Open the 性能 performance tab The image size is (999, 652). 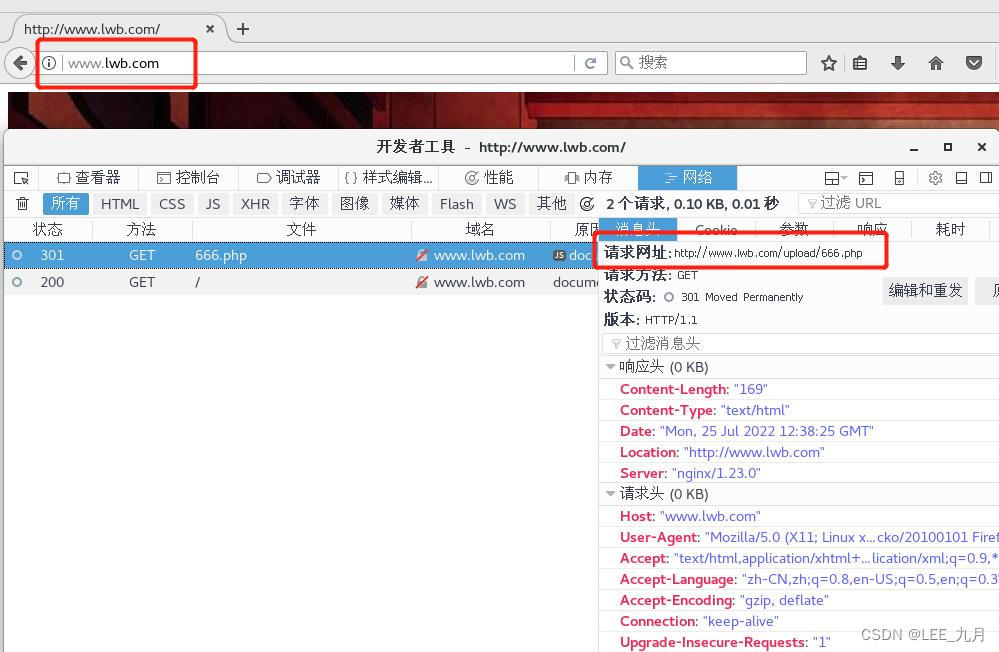[489, 177]
